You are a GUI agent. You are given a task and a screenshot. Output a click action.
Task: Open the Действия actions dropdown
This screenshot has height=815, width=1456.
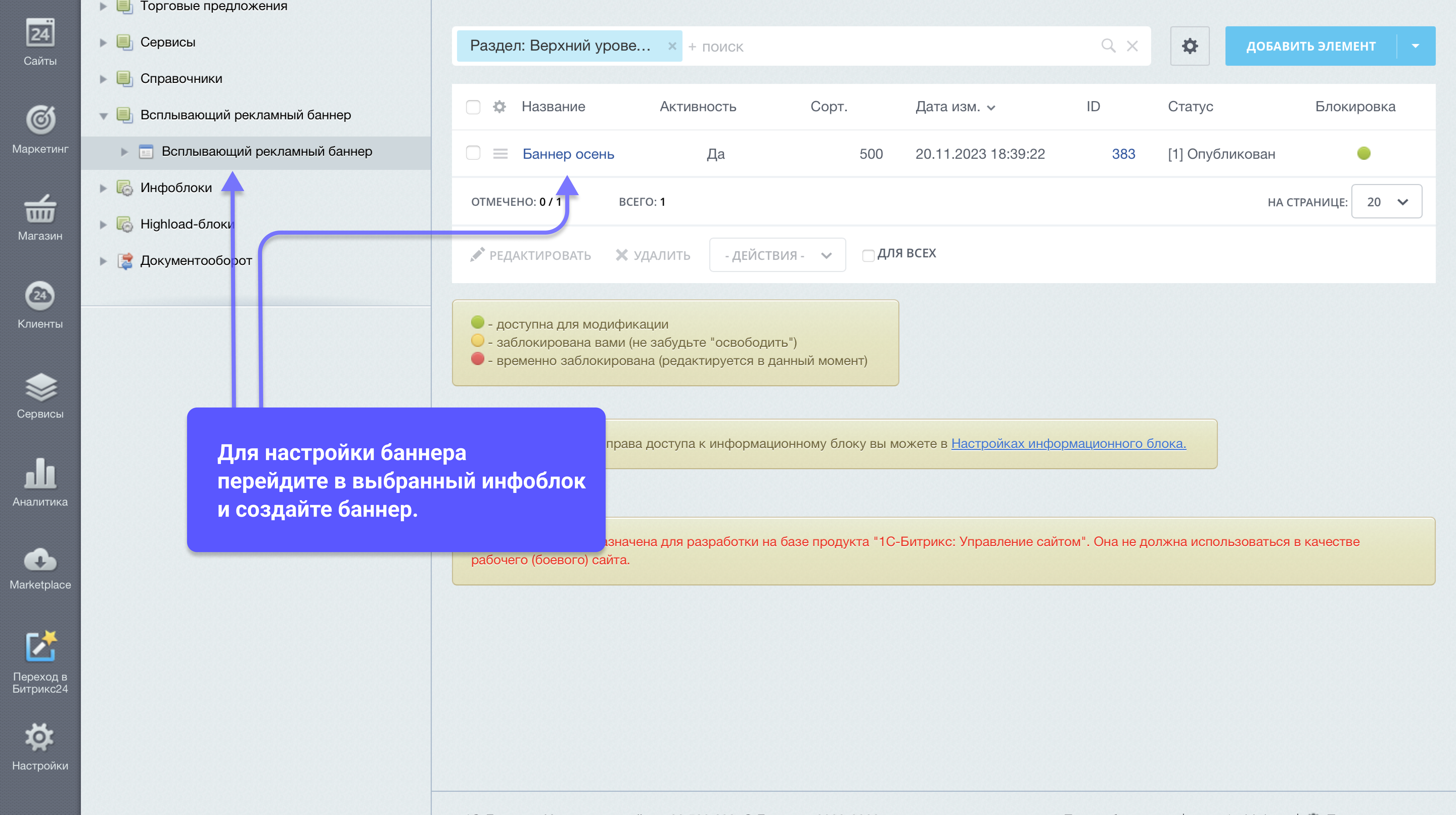[777, 255]
